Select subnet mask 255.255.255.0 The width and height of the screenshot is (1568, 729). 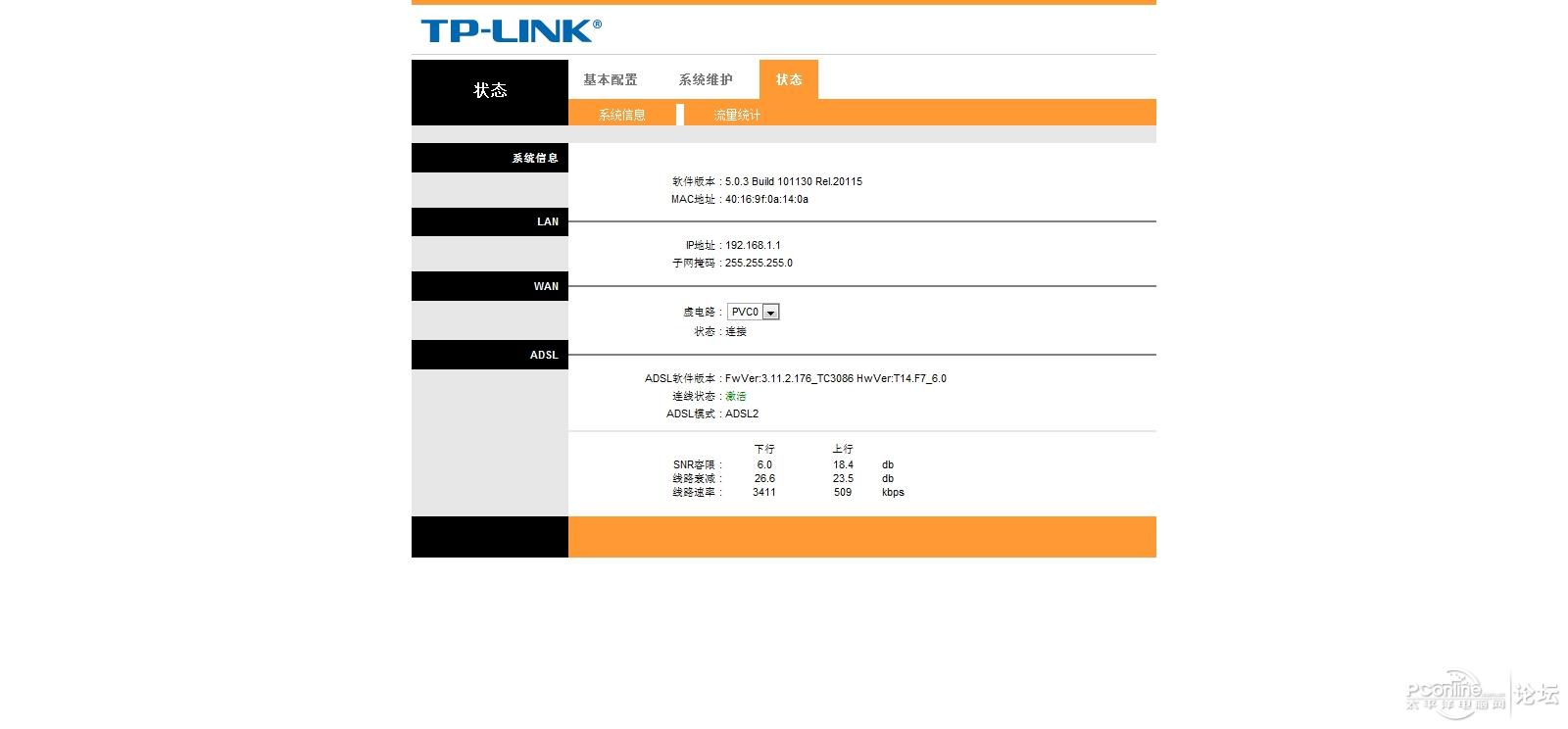tap(759, 263)
